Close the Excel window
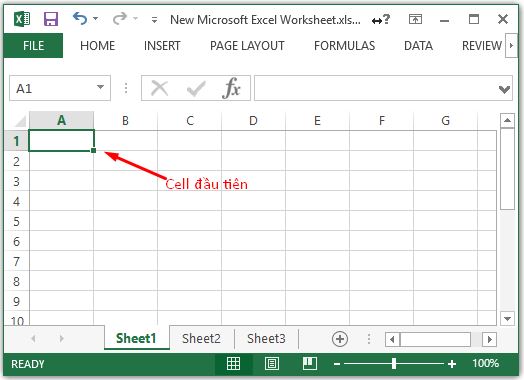 click(x=503, y=19)
